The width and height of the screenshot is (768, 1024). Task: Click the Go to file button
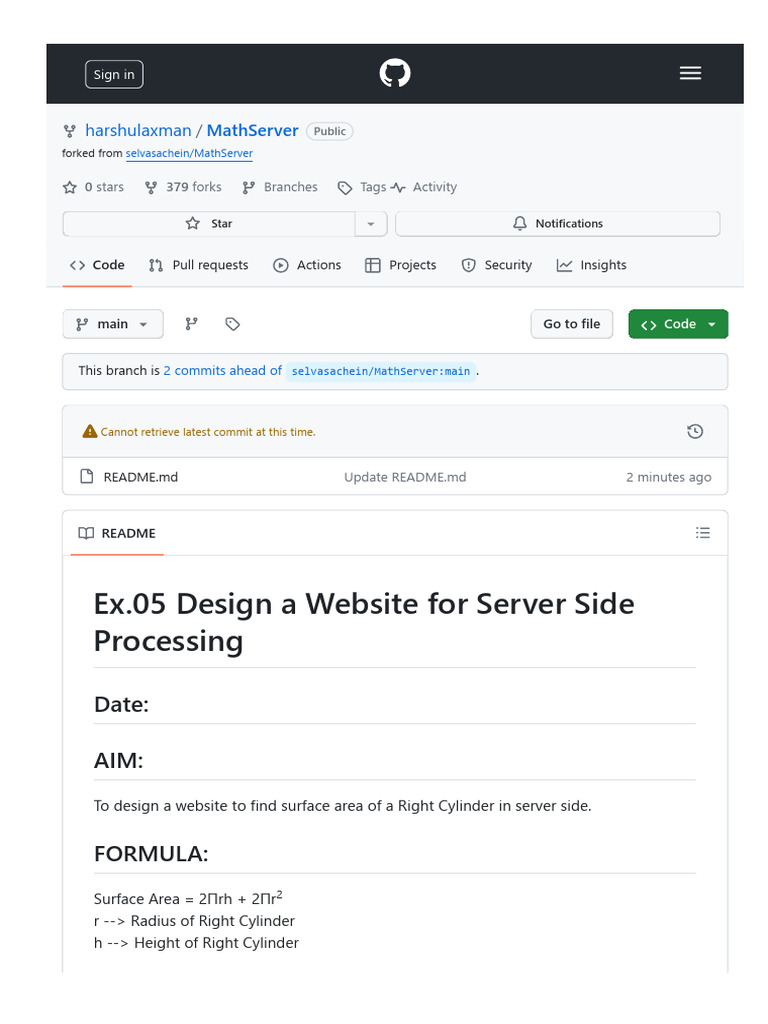(x=571, y=324)
